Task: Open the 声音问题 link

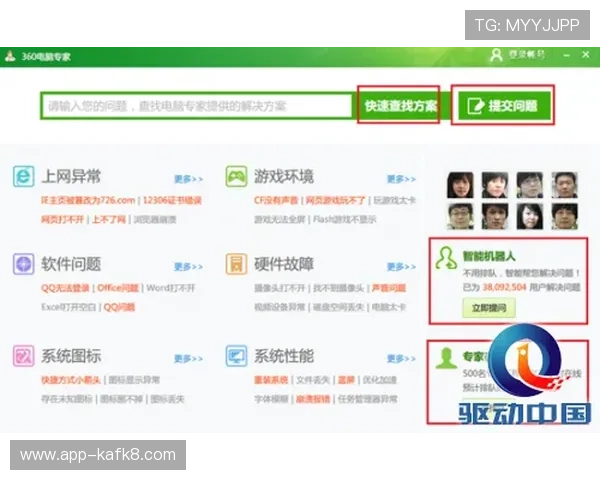Action: point(389,288)
